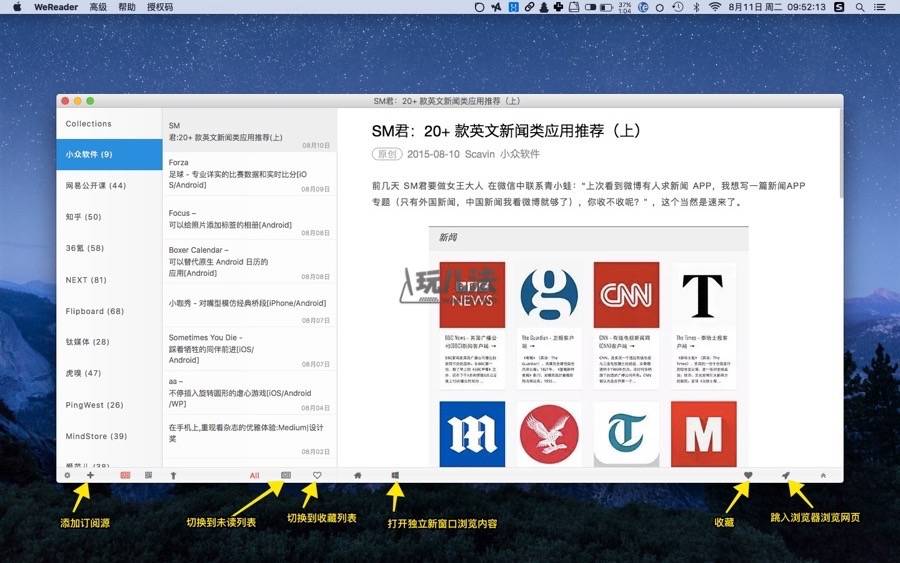Click the Daily Mail blue m icon

472,433
